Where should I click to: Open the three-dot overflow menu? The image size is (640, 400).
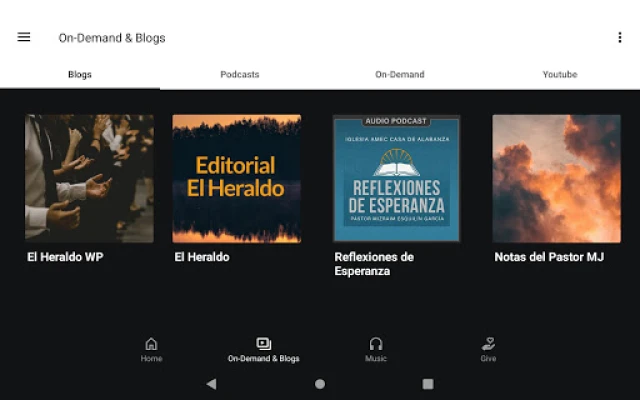[x=619, y=38]
